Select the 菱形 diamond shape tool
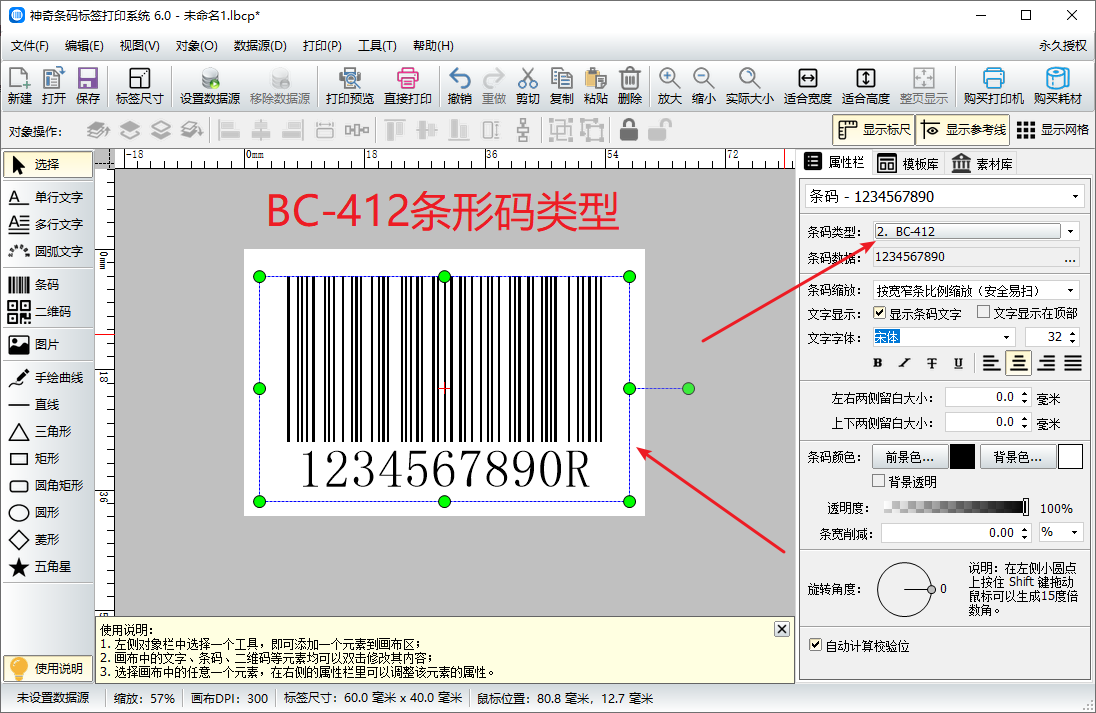The height and width of the screenshot is (713, 1096). pyautogui.click(x=48, y=540)
